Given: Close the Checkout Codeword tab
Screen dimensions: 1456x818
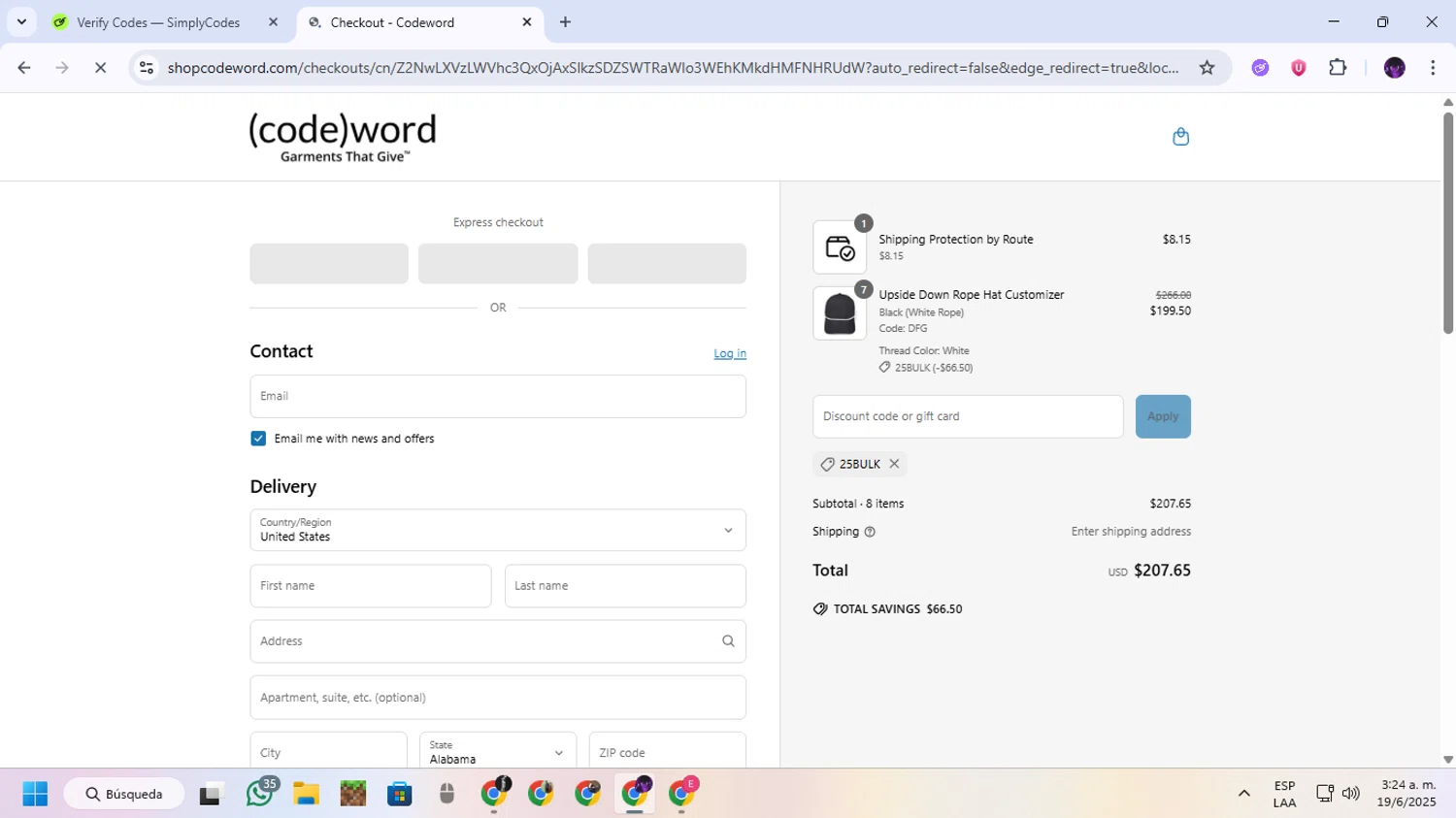Looking at the screenshot, I should 527,22.
